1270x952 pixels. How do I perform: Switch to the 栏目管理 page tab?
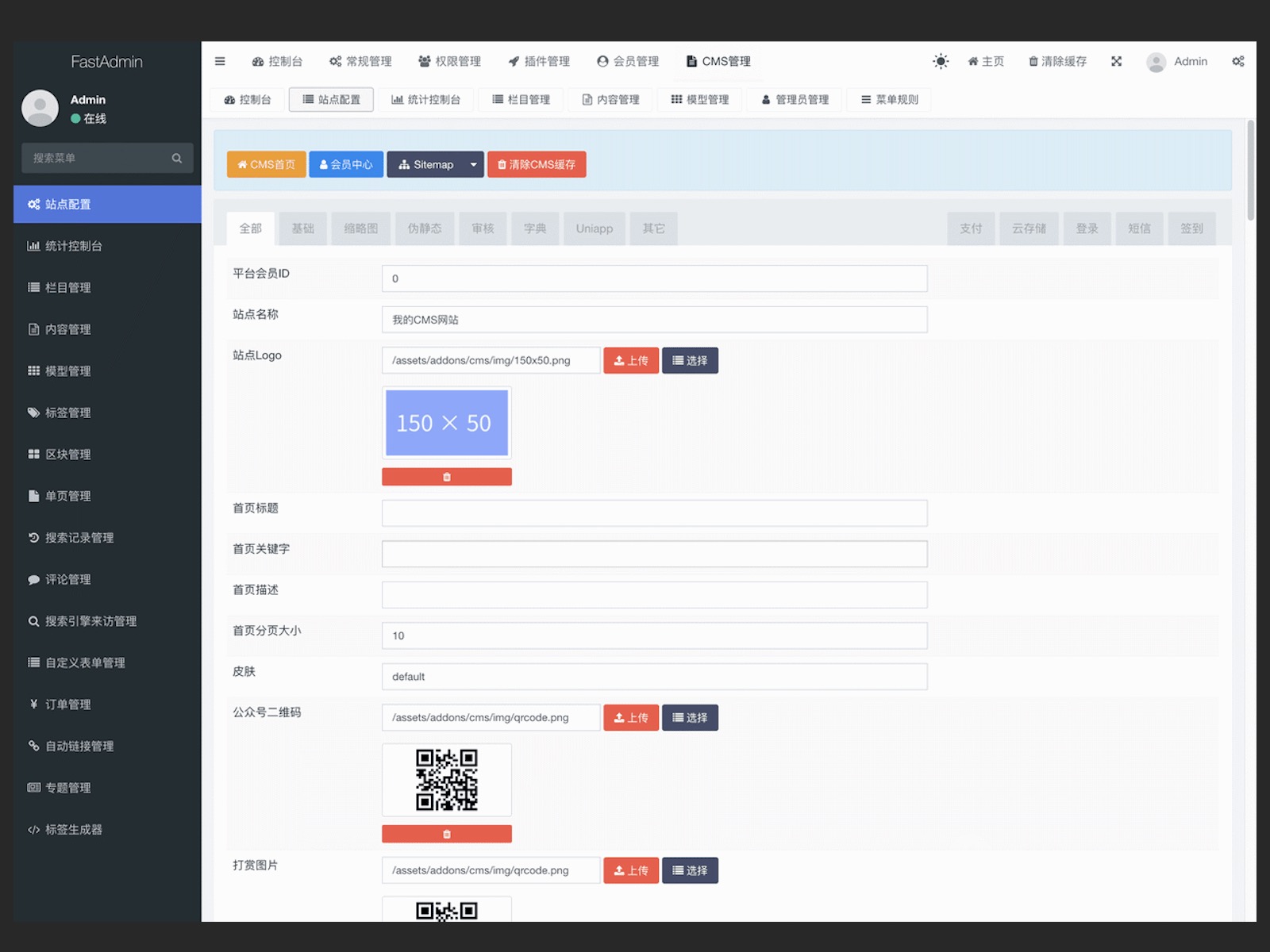pyautogui.click(x=521, y=99)
